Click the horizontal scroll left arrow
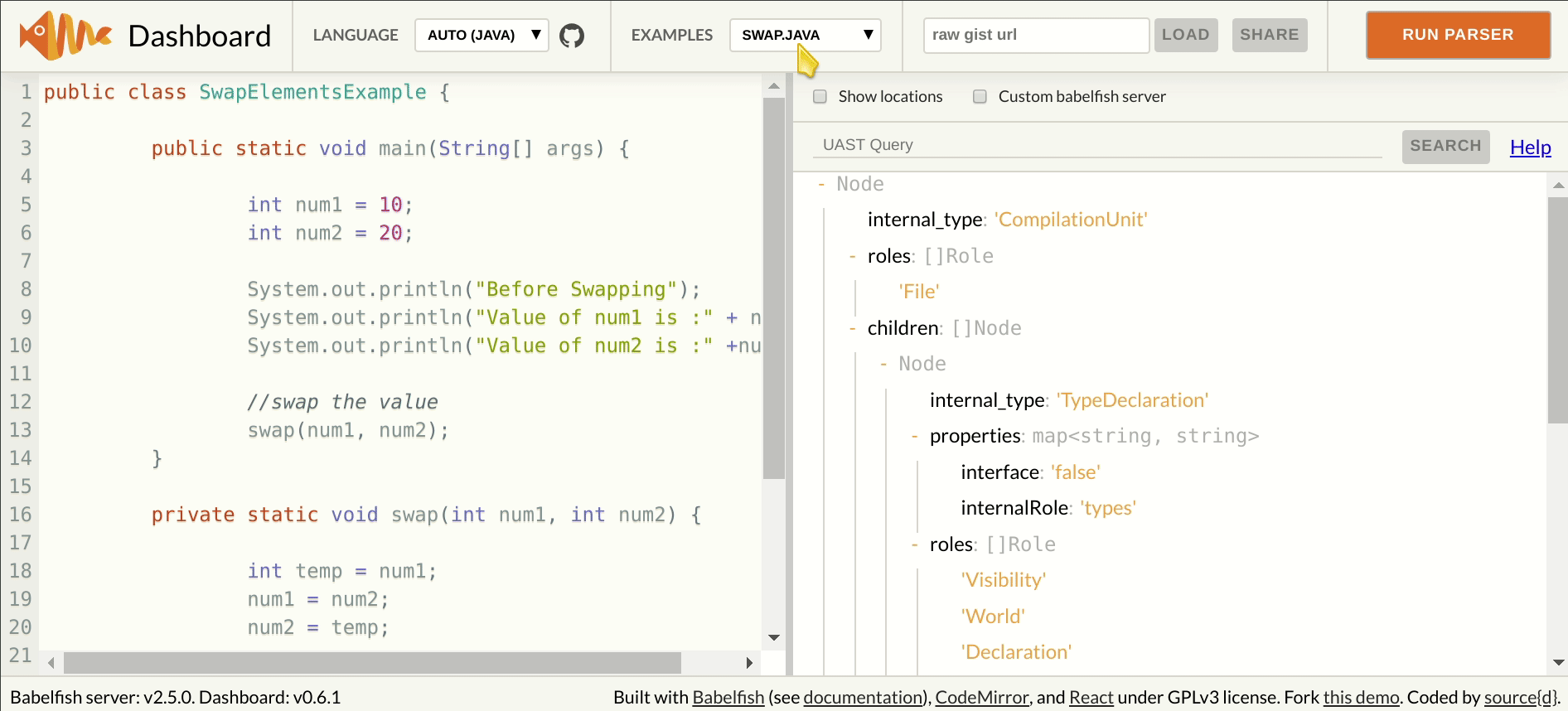1568x711 pixels. tap(51, 663)
